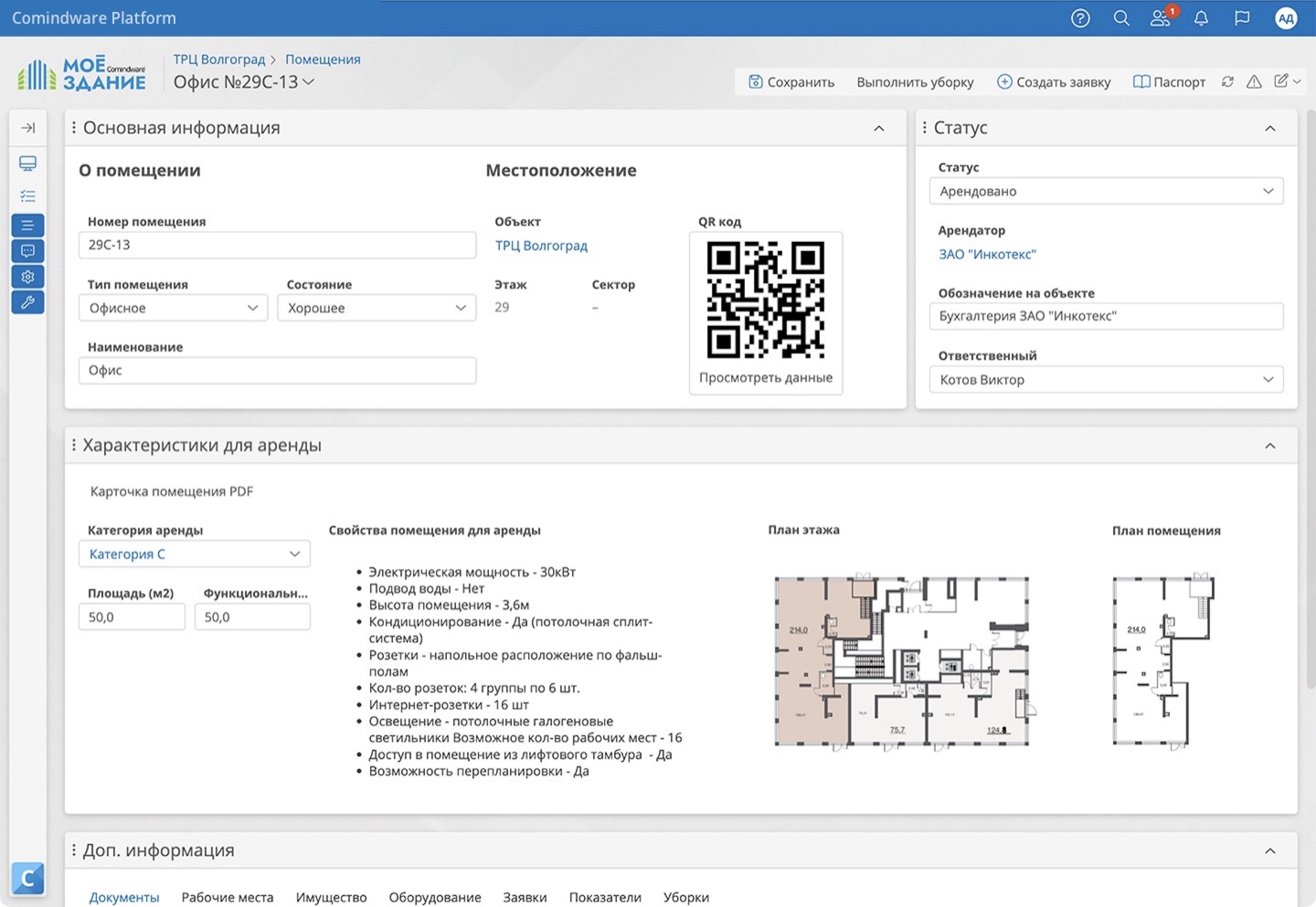Screen dimensions: 1316x907
Task: Click the refresh arrows icon
Action: 1227,81
